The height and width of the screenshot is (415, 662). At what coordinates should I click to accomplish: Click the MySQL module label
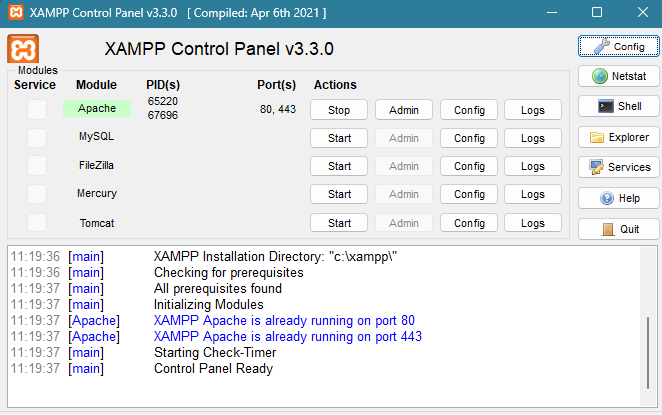point(97,136)
